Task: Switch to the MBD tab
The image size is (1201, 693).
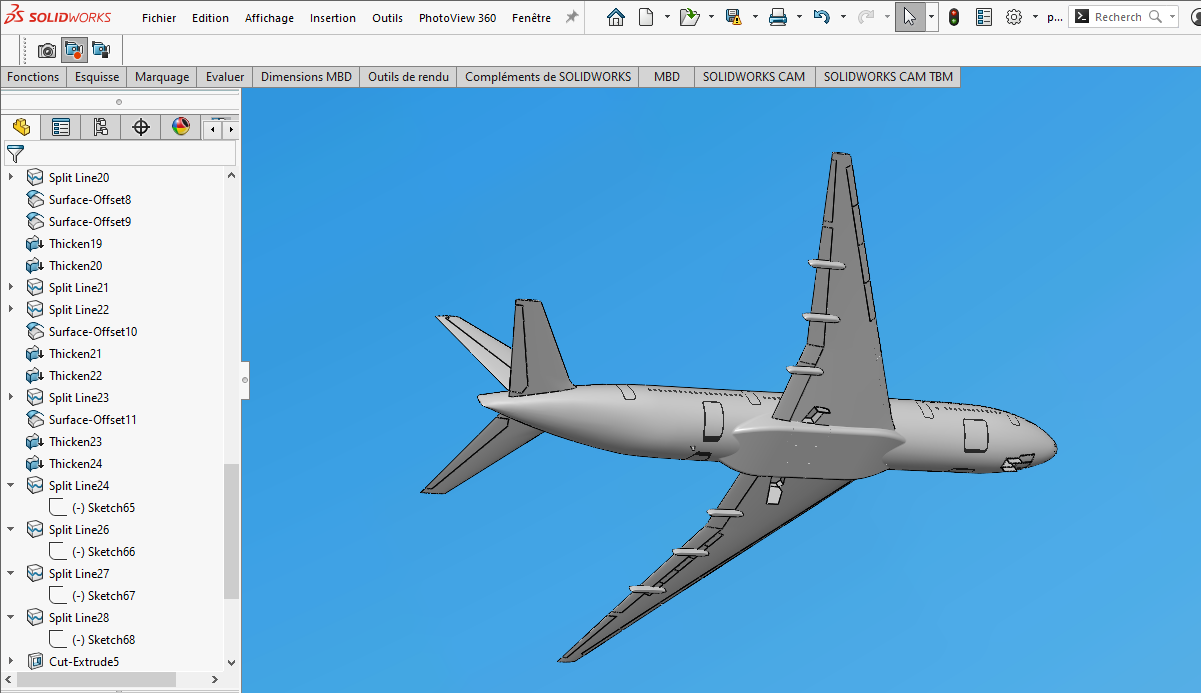Action: [x=667, y=77]
